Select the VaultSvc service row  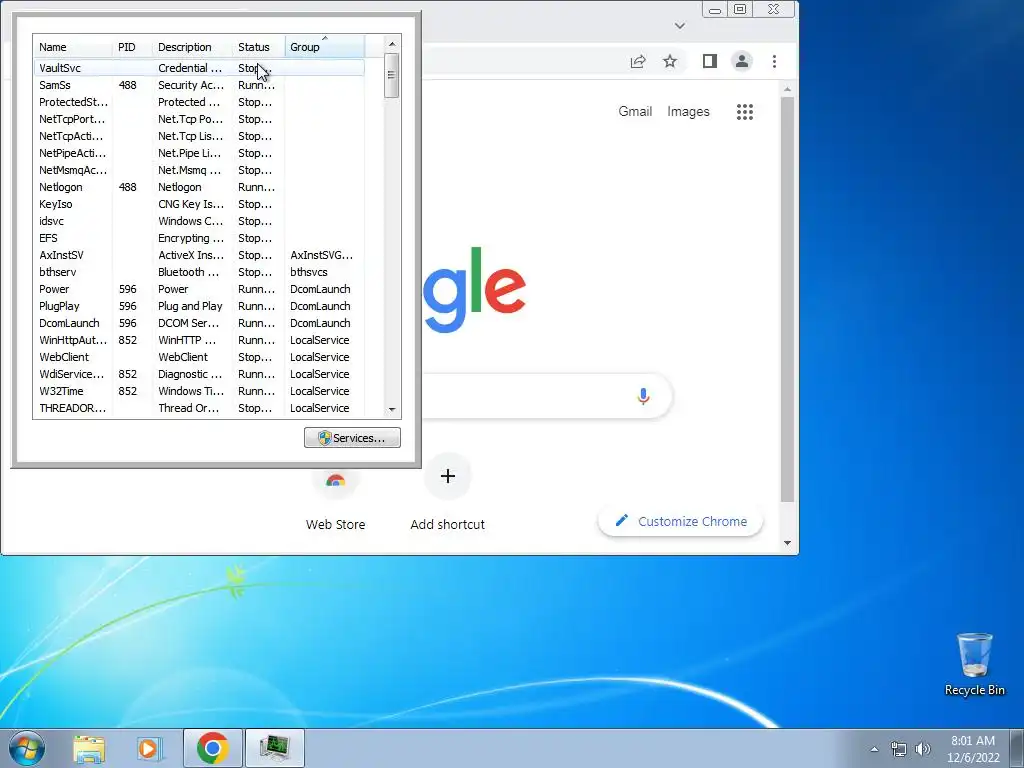tap(199, 68)
